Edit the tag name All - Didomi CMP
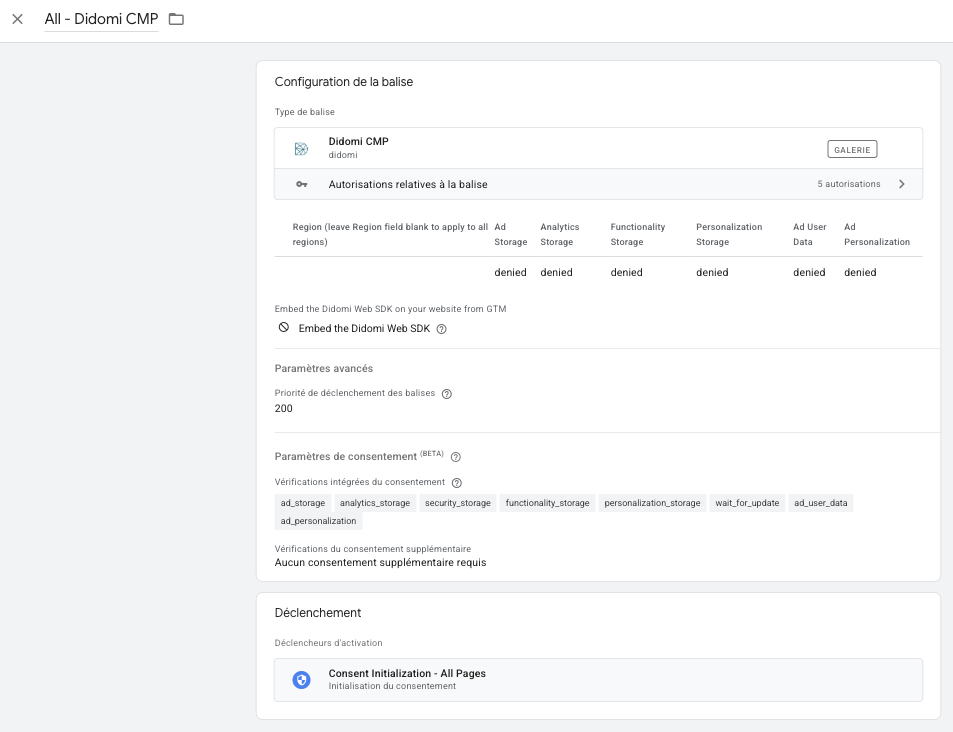953x732 pixels. pyautogui.click(x=101, y=19)
